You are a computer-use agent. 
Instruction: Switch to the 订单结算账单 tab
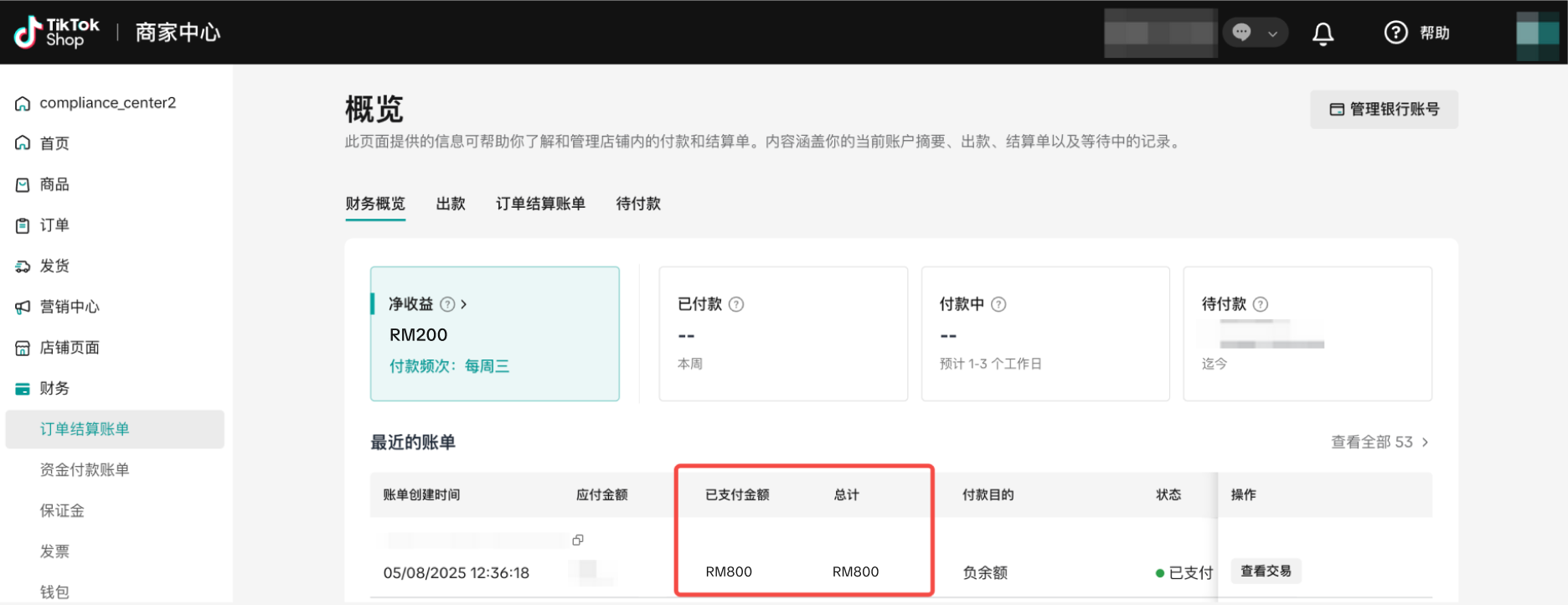540,204
